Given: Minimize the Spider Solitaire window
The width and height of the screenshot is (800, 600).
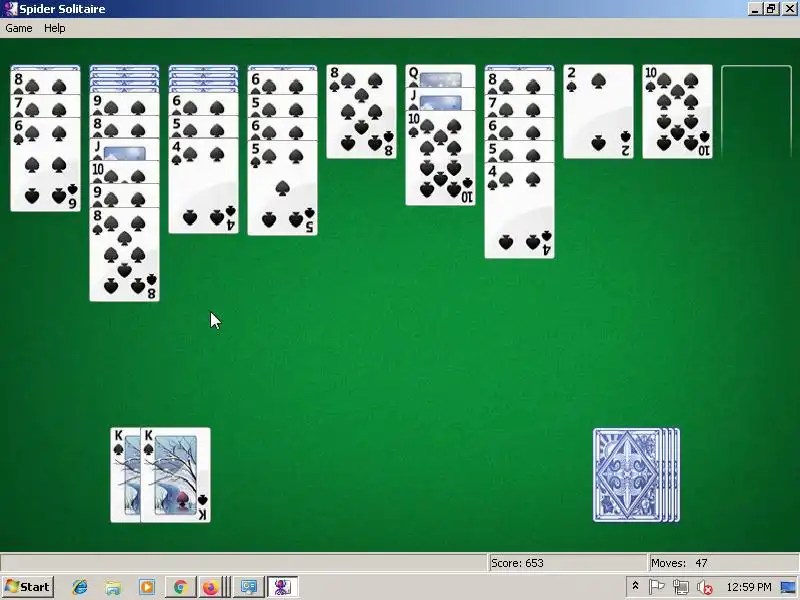Looking at the screenshot, I should click(756, 9).
